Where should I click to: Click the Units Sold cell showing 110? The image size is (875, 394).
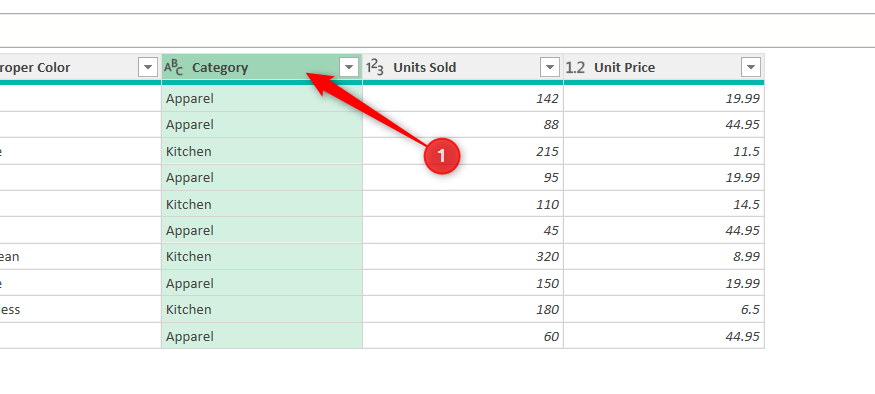click(x=463, y=204)
